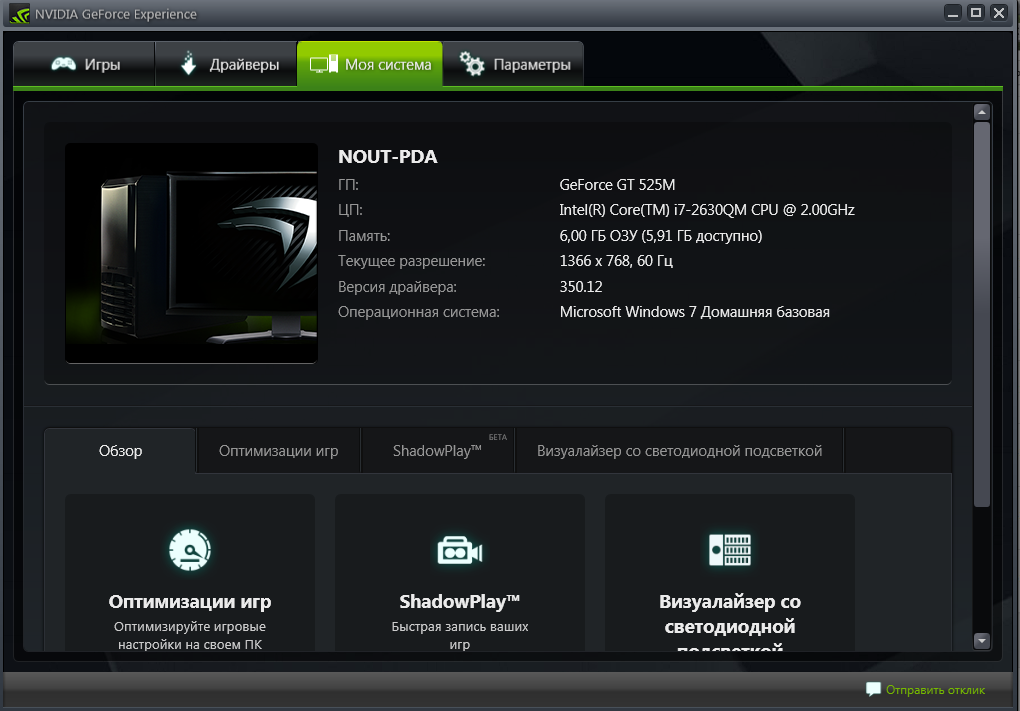This screenshot has height=711, width=1020.
Task: Open the ShadowPlay sub-tab
Action: point(438,451)
